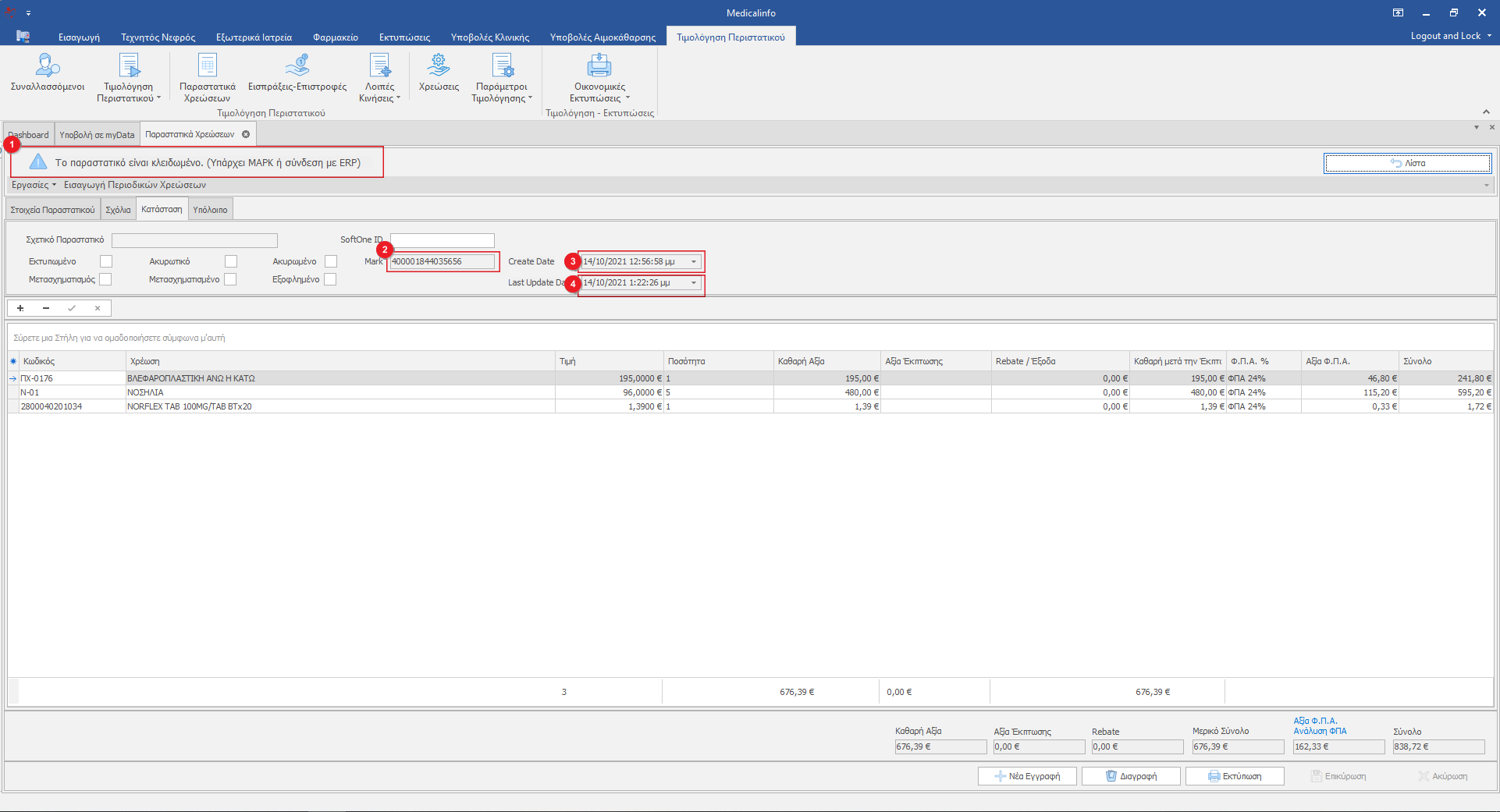Image resolution: width=1500 pixels, height=812 pixels.
Task: Click the Παραστατικά Χρεώσεων ribbon icon
Action: pos(207,66)
